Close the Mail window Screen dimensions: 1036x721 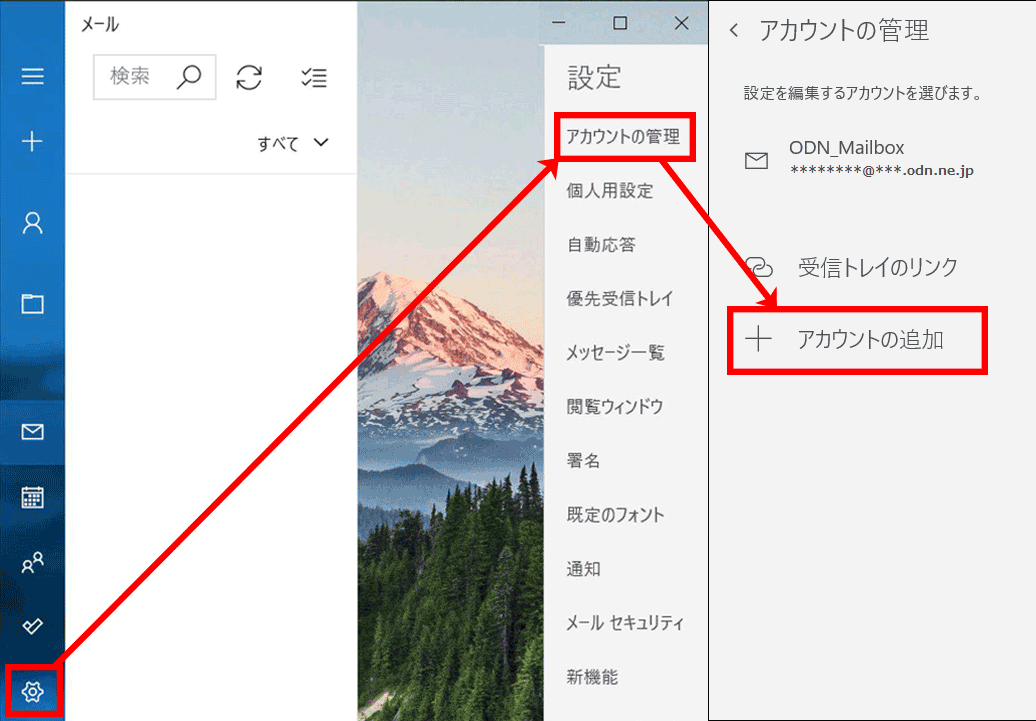coord(681,23)
